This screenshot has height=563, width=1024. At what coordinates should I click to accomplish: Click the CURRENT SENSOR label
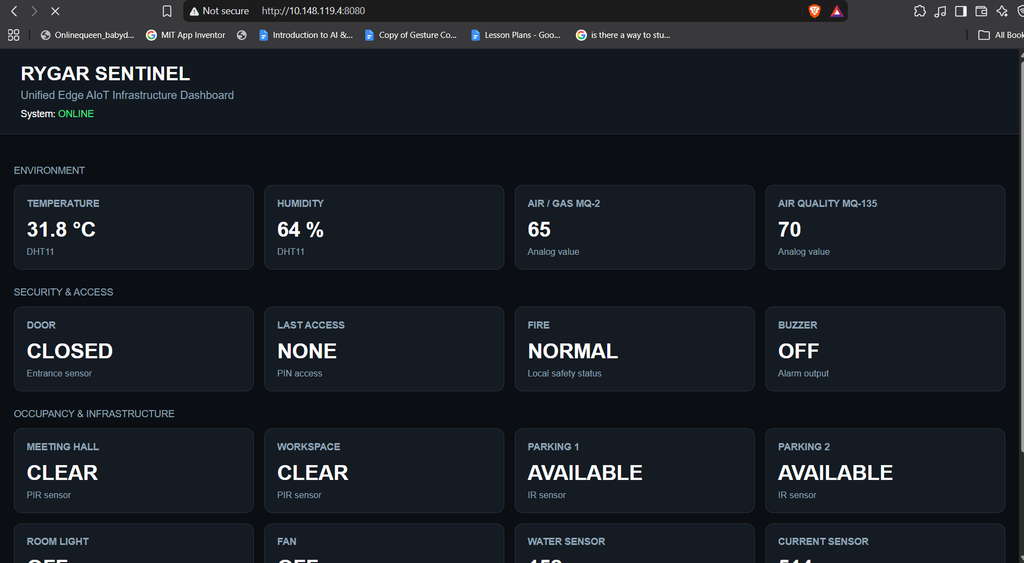(823, 541)
